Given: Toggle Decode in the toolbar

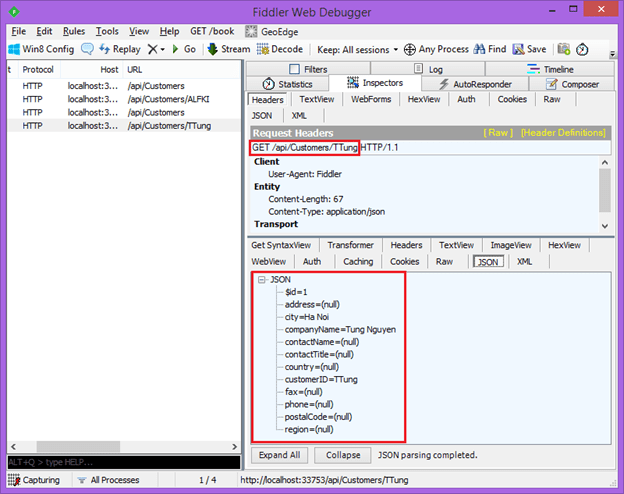Looking at the screenshot, I should [x=280, y=49].
